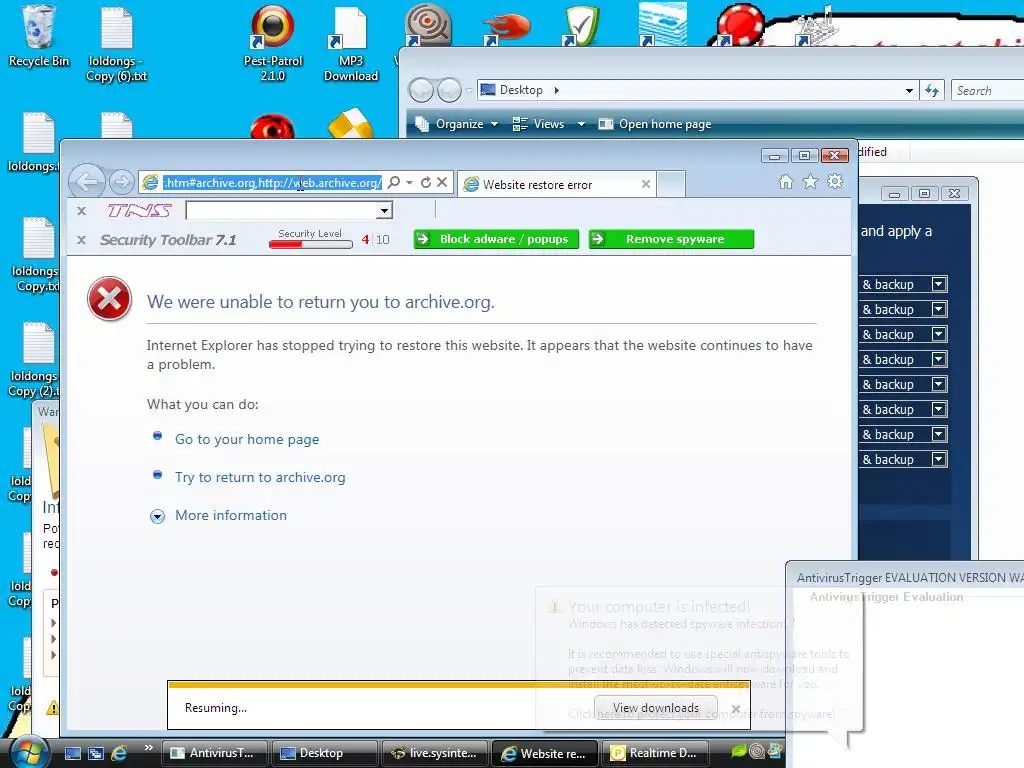Screen dimensions: 1024x768
Task: Expand More information section
Action: point(231,515)
